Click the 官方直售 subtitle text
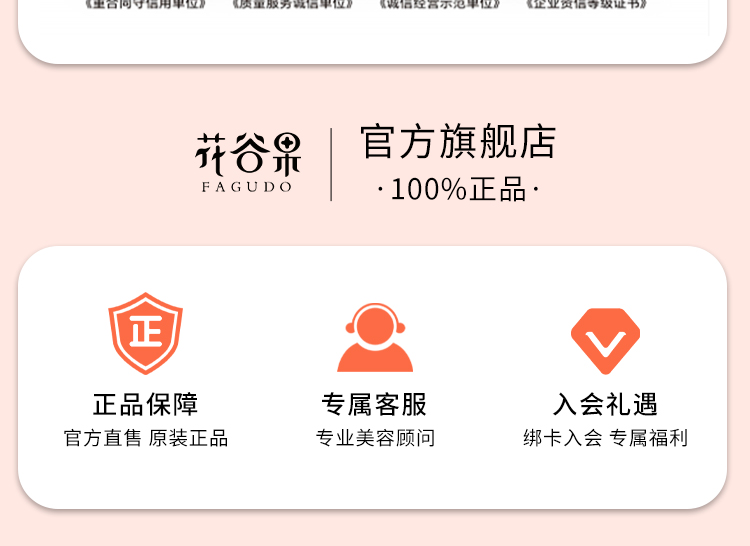Screen dimensions: 750x546 click(103, 438)
